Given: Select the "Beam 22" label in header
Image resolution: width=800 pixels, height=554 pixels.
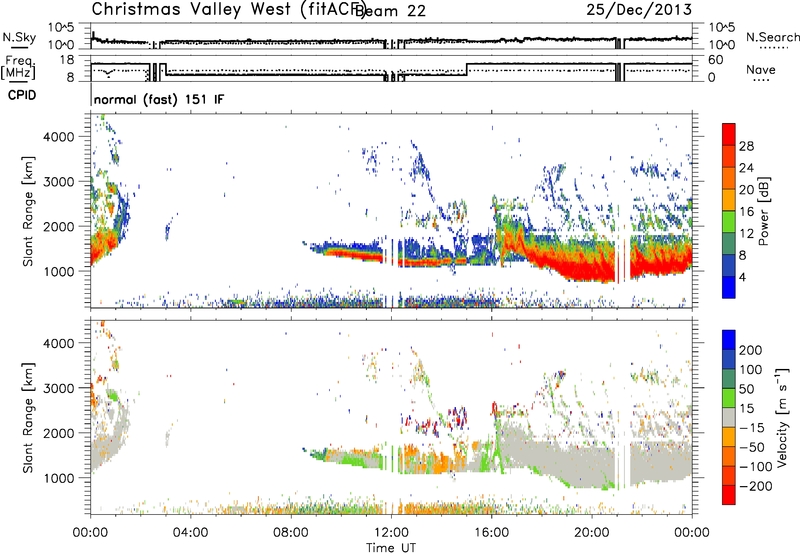Looking at the screenshot, I should point(390,11).
